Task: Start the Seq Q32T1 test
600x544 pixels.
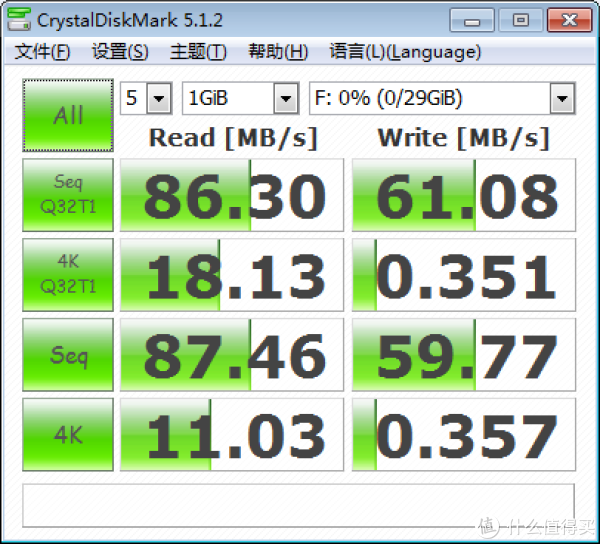Action: tap(68, 195)
